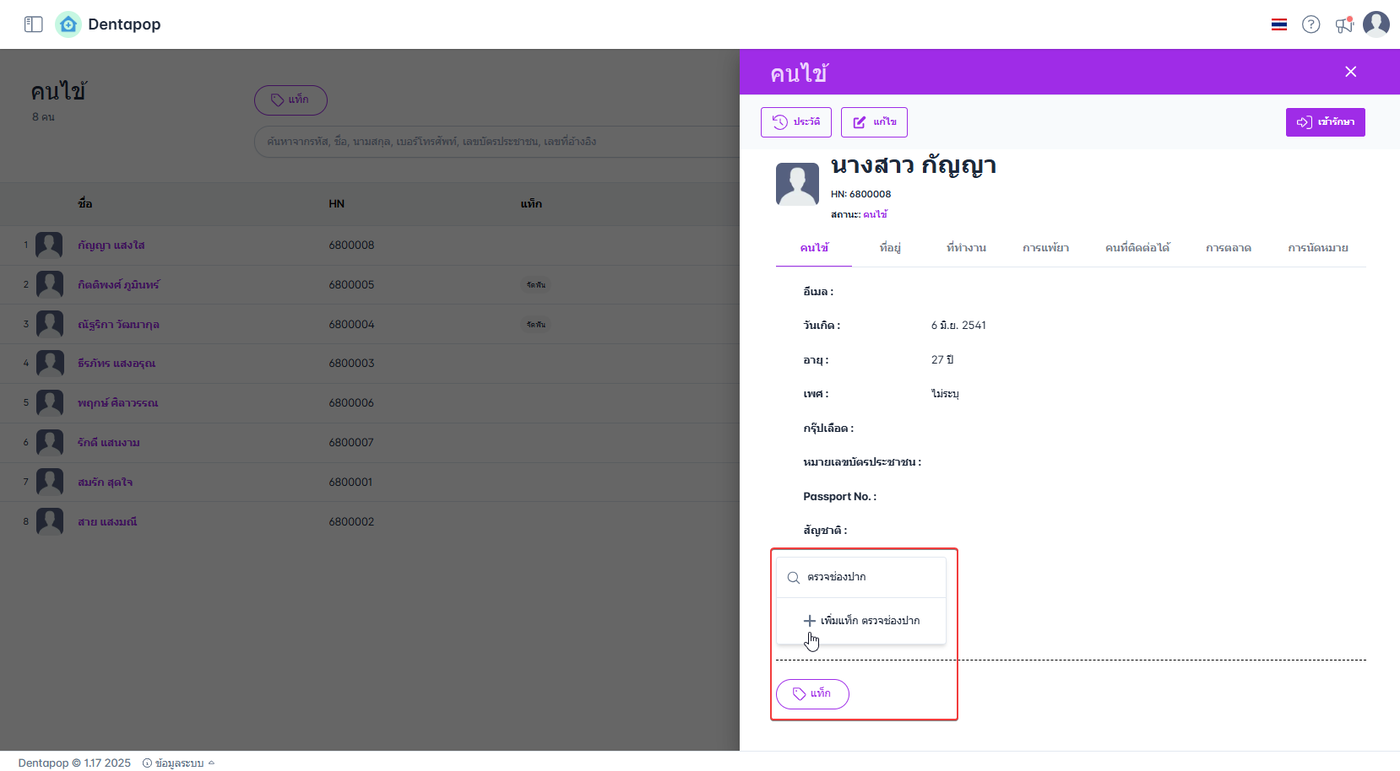Select the ที่ทำงาน tab
This screenshot has width=1400, height=771.
point(966,248)
